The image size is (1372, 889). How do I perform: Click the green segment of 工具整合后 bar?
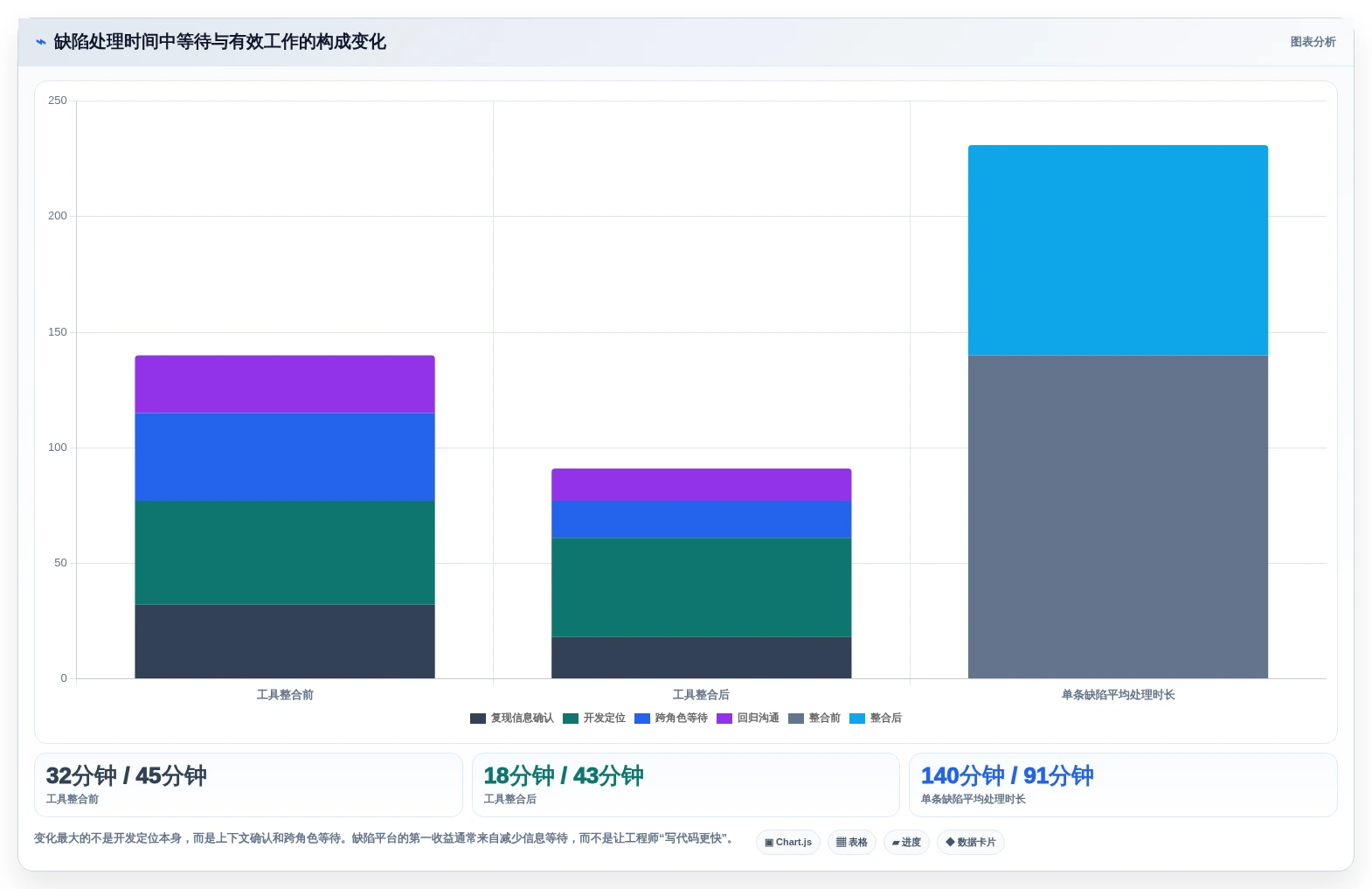pos(702,587)
